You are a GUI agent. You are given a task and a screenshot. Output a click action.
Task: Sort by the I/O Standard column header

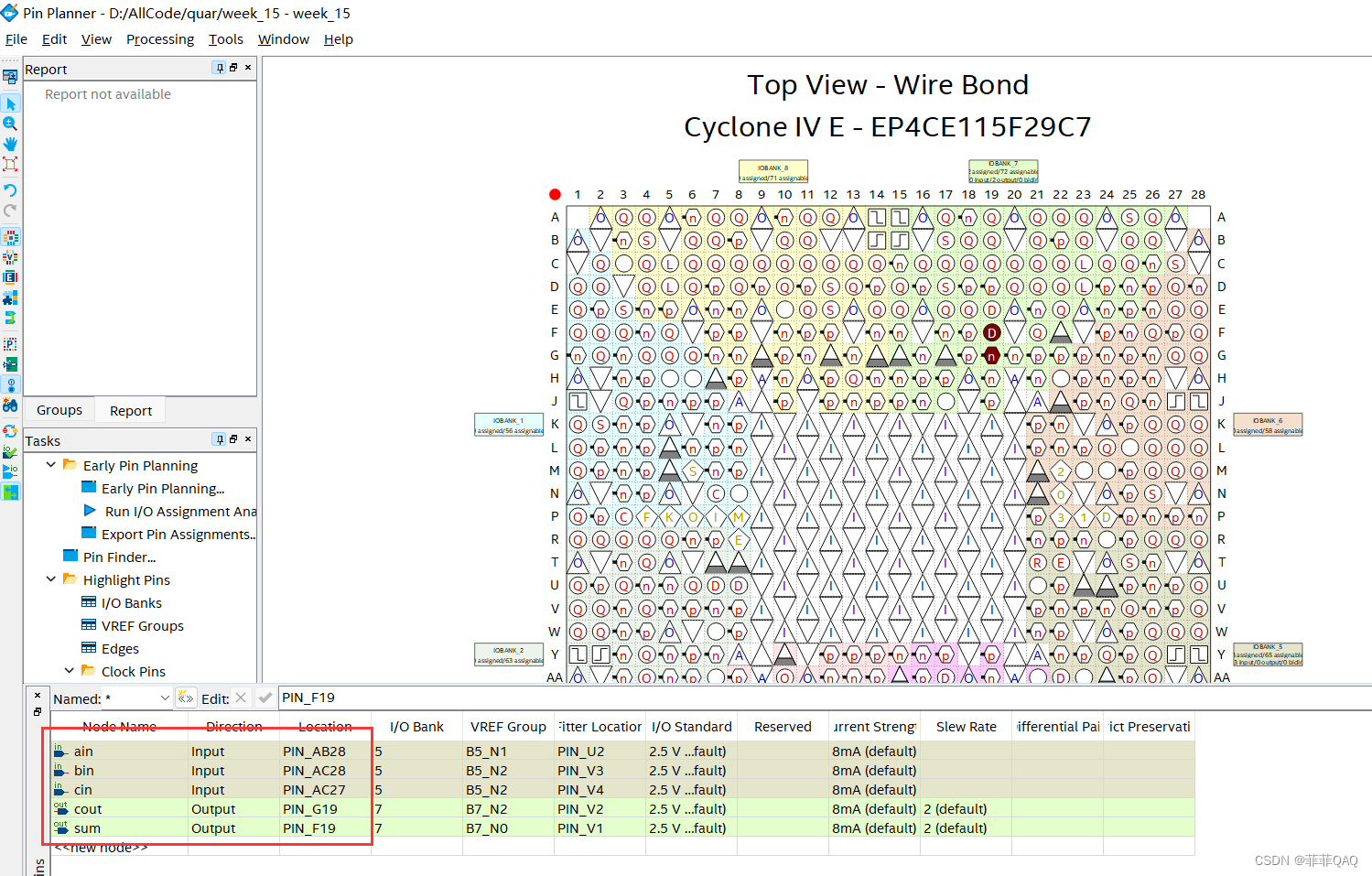(x=691, y=726)
